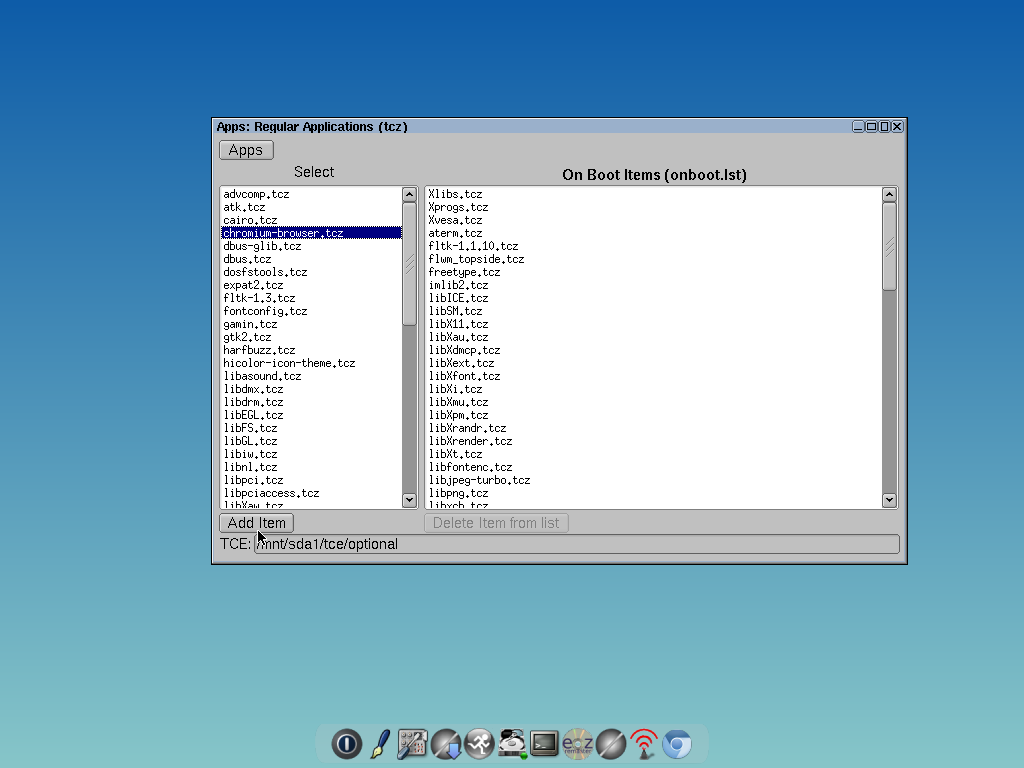Click the power exit icon in the dock
Viewport: 1024px width, 768px height.
coord(346,744)
